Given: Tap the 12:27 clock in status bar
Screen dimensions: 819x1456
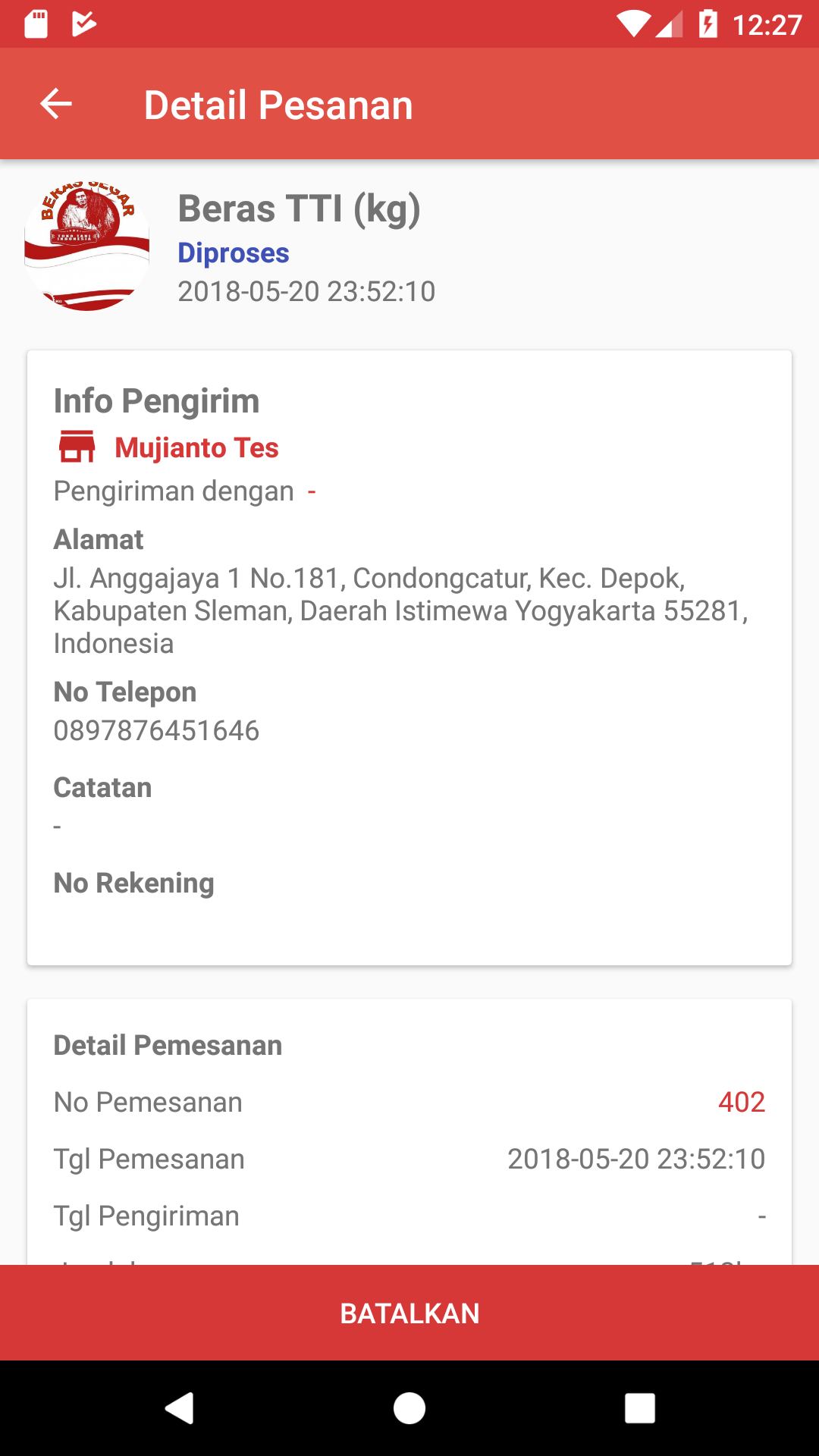Looking at the screenshot, I should (767, 25).
